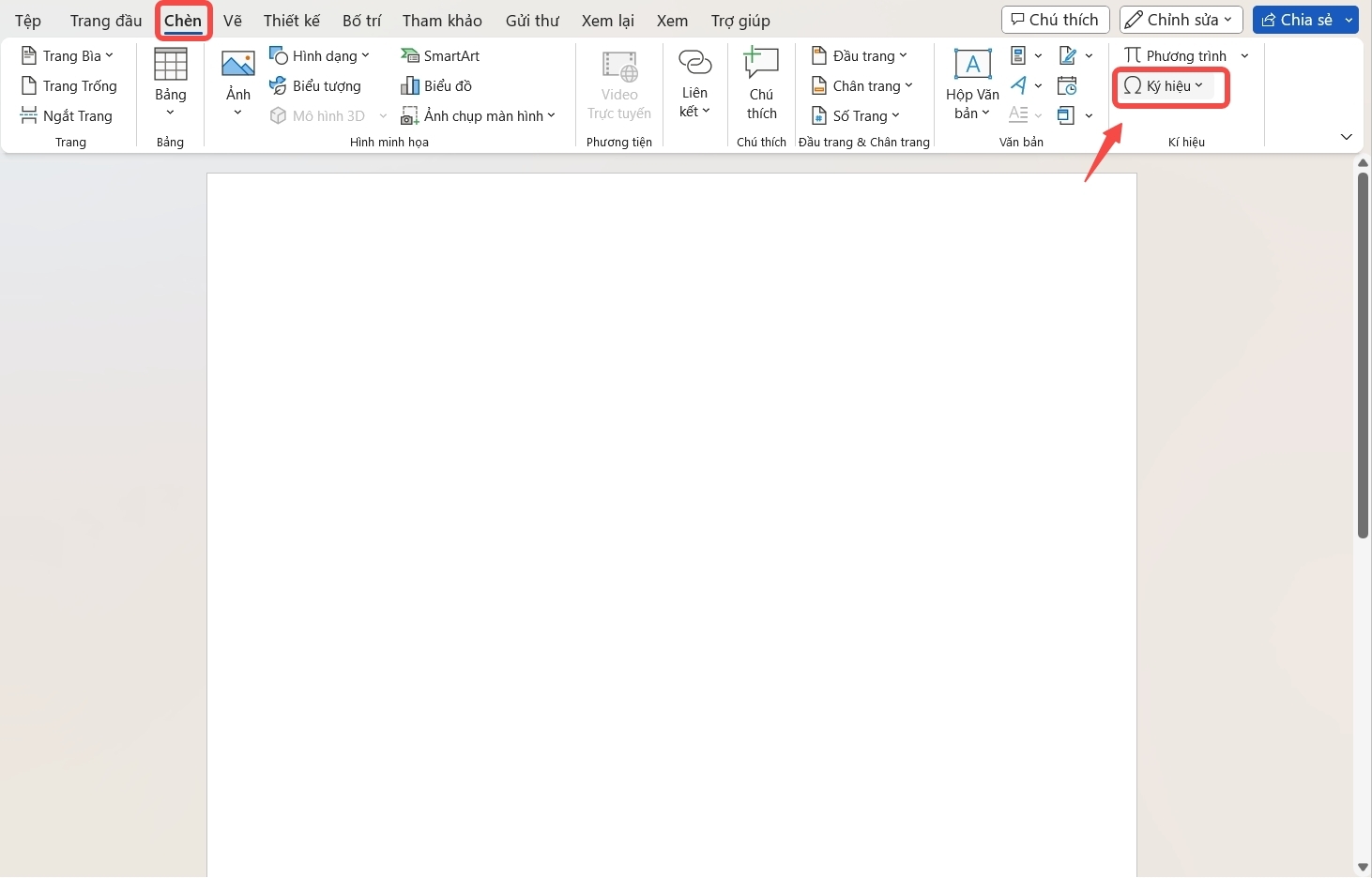Click the vertical scrollbar down arrow
The image size is (1372, 878).
[1363, 868]
